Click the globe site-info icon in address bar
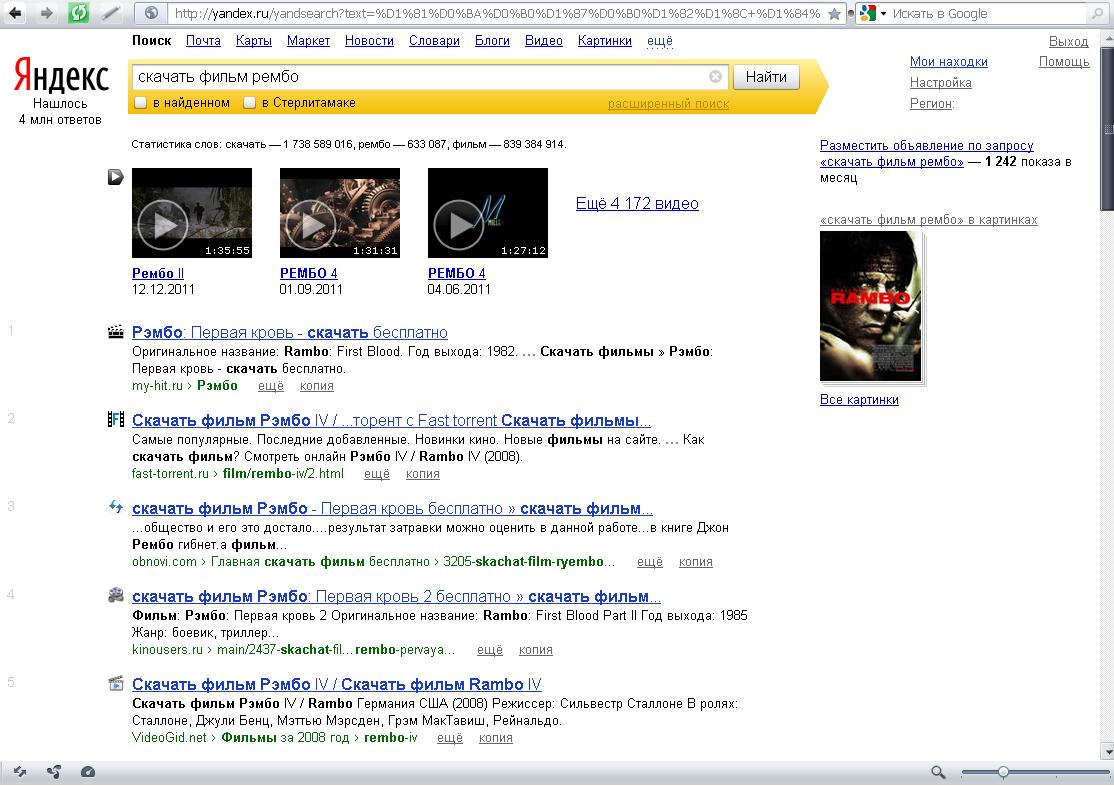 pyautogui.click(x=151, y=13)
